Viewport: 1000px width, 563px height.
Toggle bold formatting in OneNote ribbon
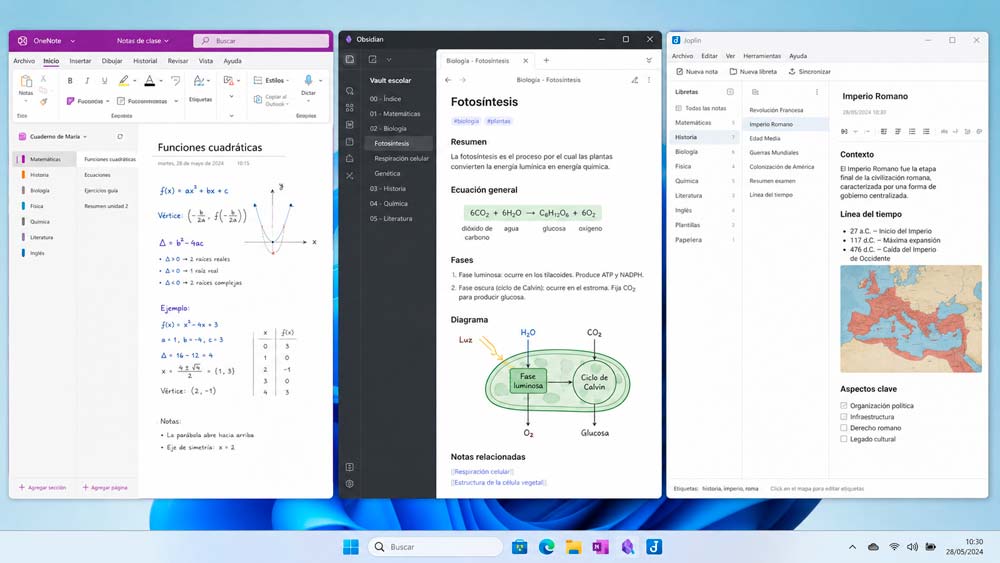click(x=70, y=81)
